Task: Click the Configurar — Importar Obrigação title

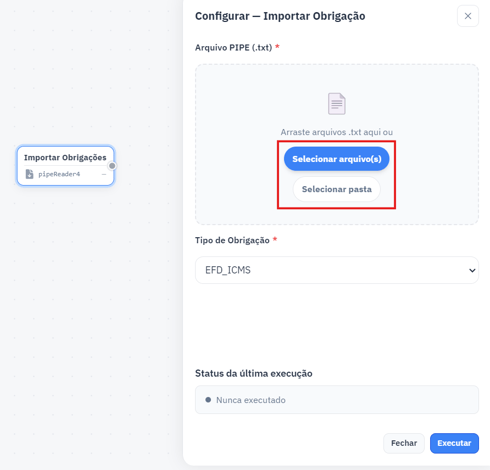Action: pos(280,16)
